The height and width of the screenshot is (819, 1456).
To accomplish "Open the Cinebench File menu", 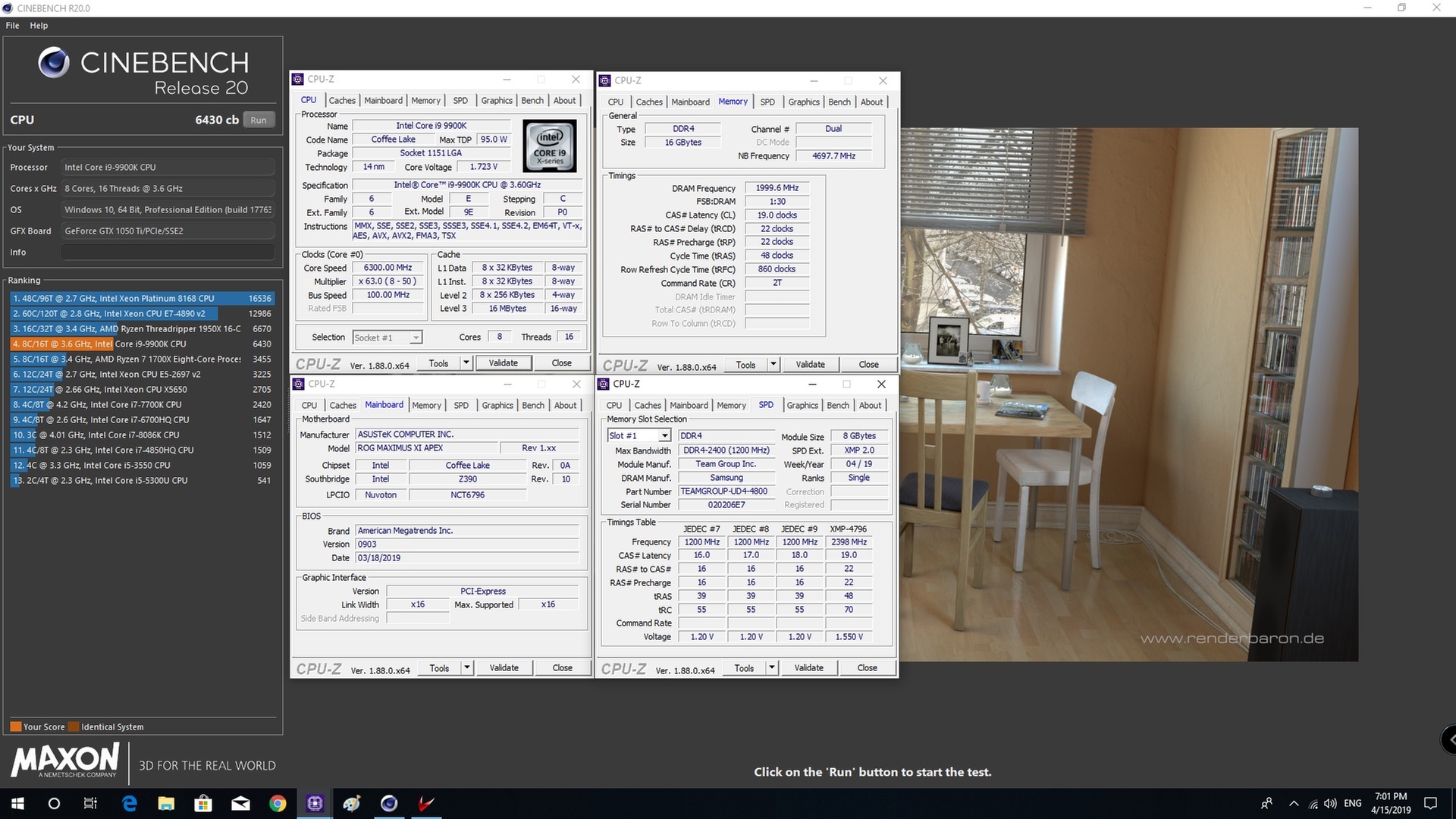I will [12, 25].
